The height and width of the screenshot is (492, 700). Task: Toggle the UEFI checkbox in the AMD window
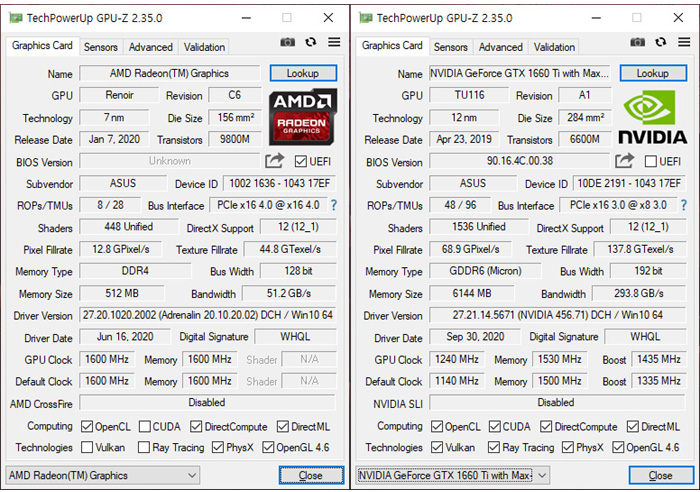[301, 161]
